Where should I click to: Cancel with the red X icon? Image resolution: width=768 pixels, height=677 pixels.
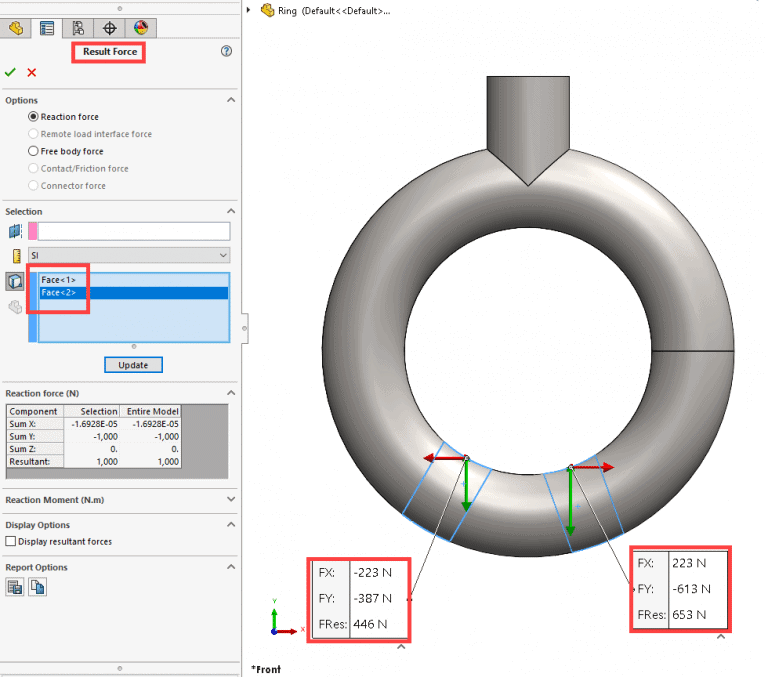(x=32, y=72)
